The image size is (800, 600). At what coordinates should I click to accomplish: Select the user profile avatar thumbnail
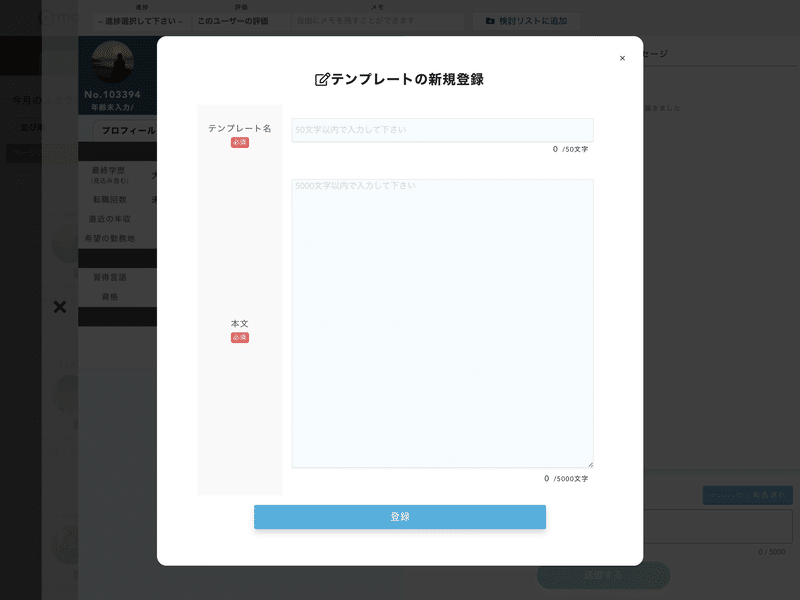(x=113, y=62)
